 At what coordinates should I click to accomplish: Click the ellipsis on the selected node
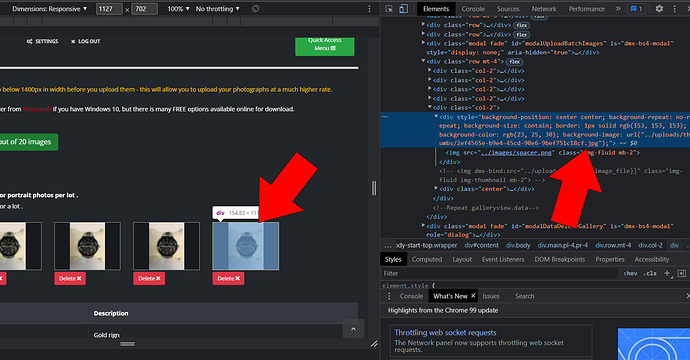pyautogui.click(x=385, y=117)
